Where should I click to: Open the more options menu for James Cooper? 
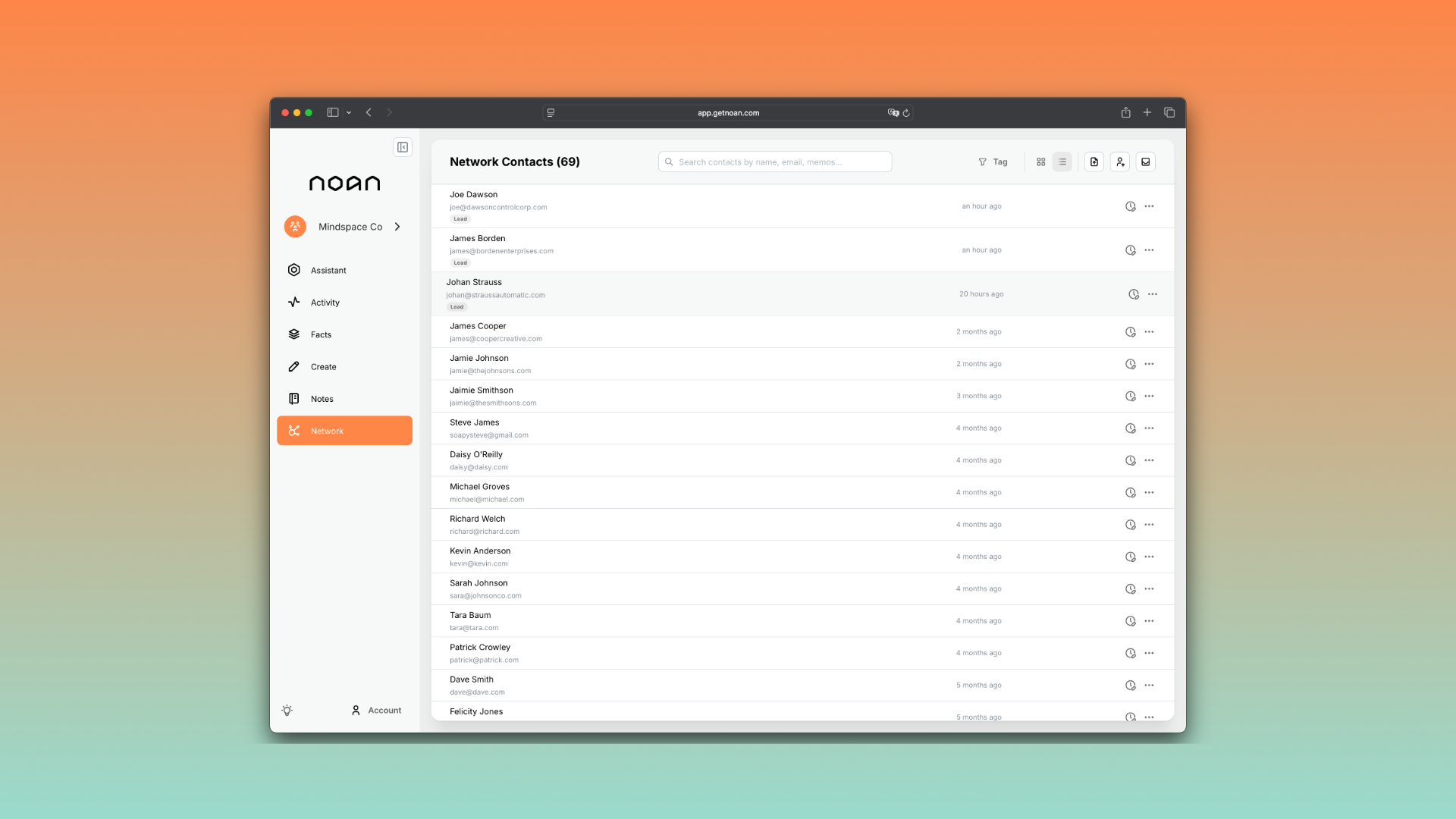pyautogui.click(x=1149, y=332)
